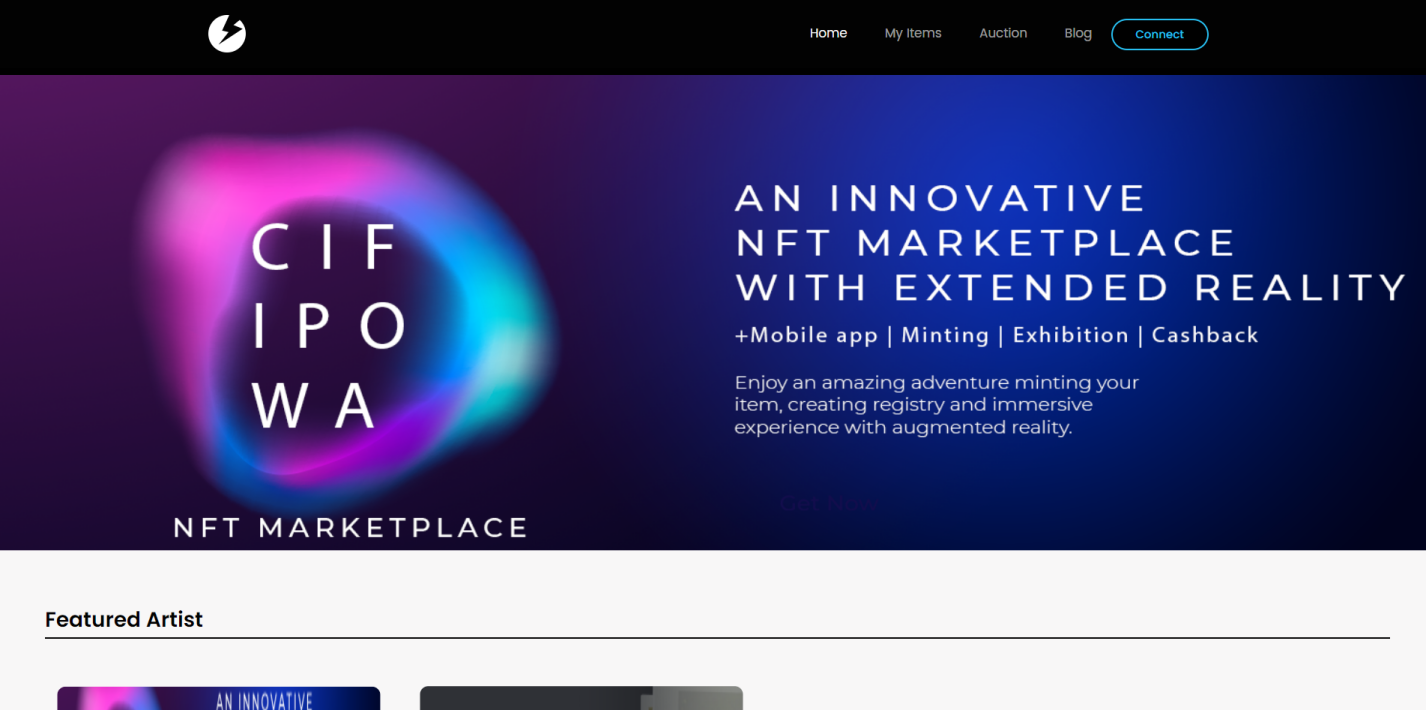Click the 'Exhibition' feature text
The image size is (1426, 710).
[1070, 336]
